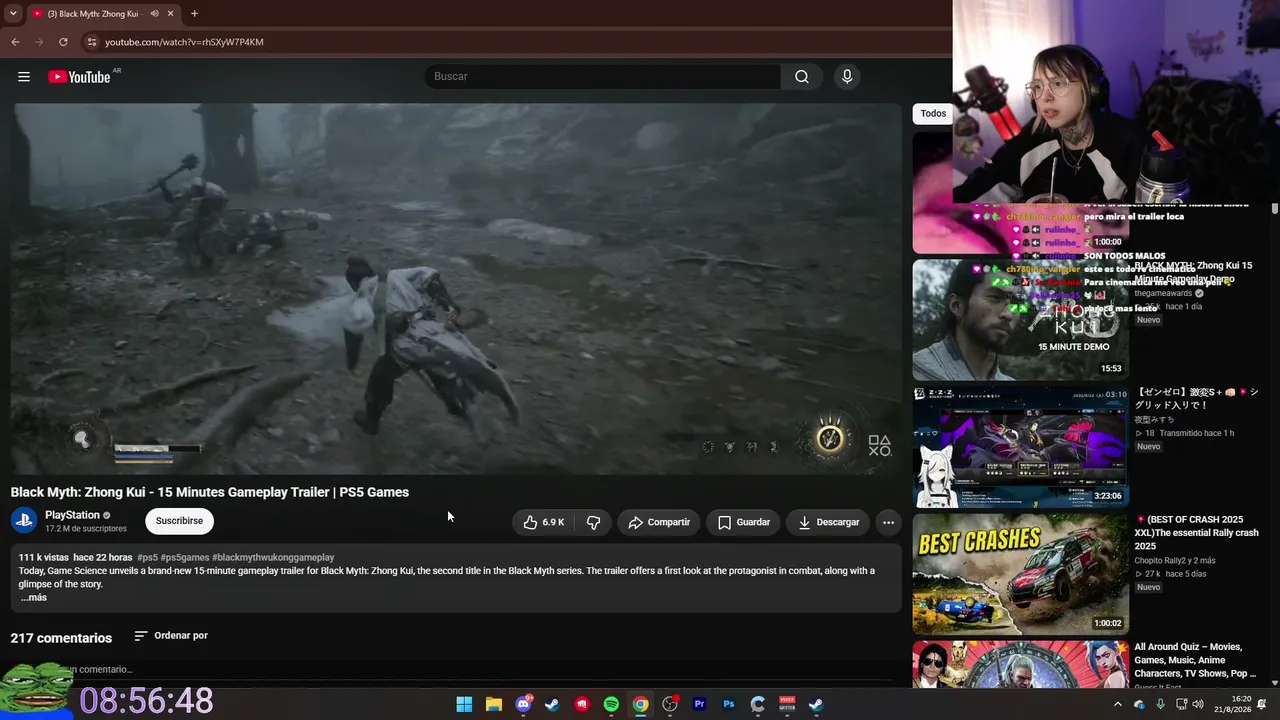Start voice search with the microphone
This screenshot has width=1280, height=720.
847,77
